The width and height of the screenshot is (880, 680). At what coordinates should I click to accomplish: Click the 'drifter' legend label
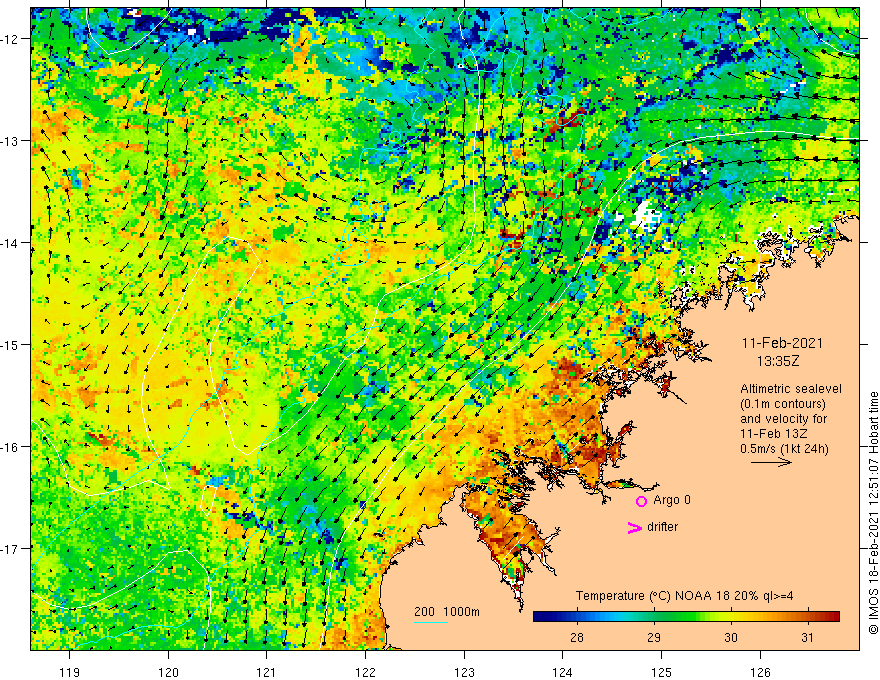[x=662, y=527]
